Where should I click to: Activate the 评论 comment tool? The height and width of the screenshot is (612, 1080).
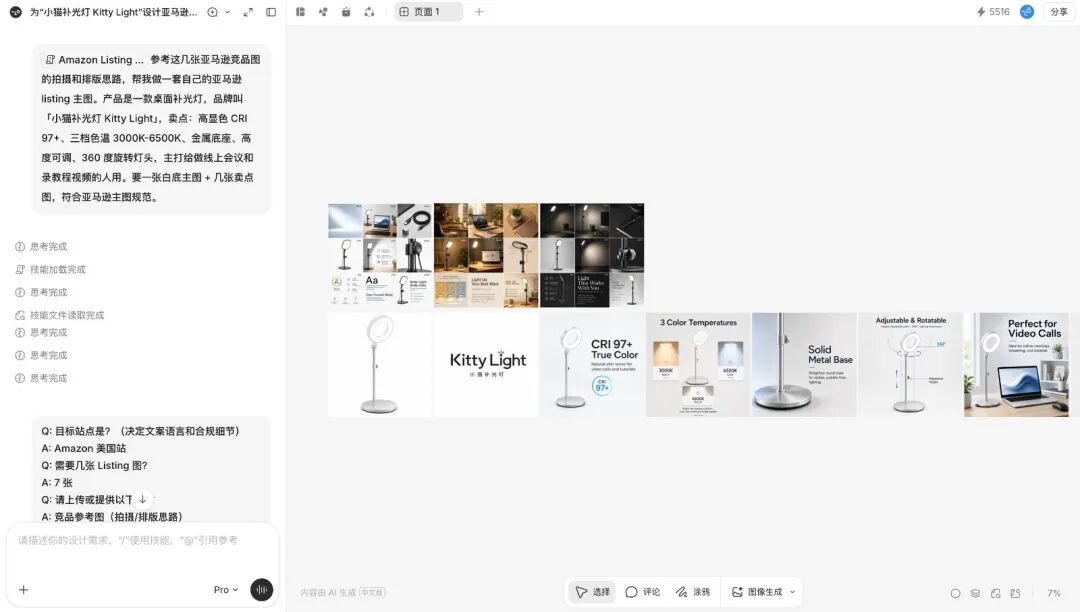click(643, 592)
